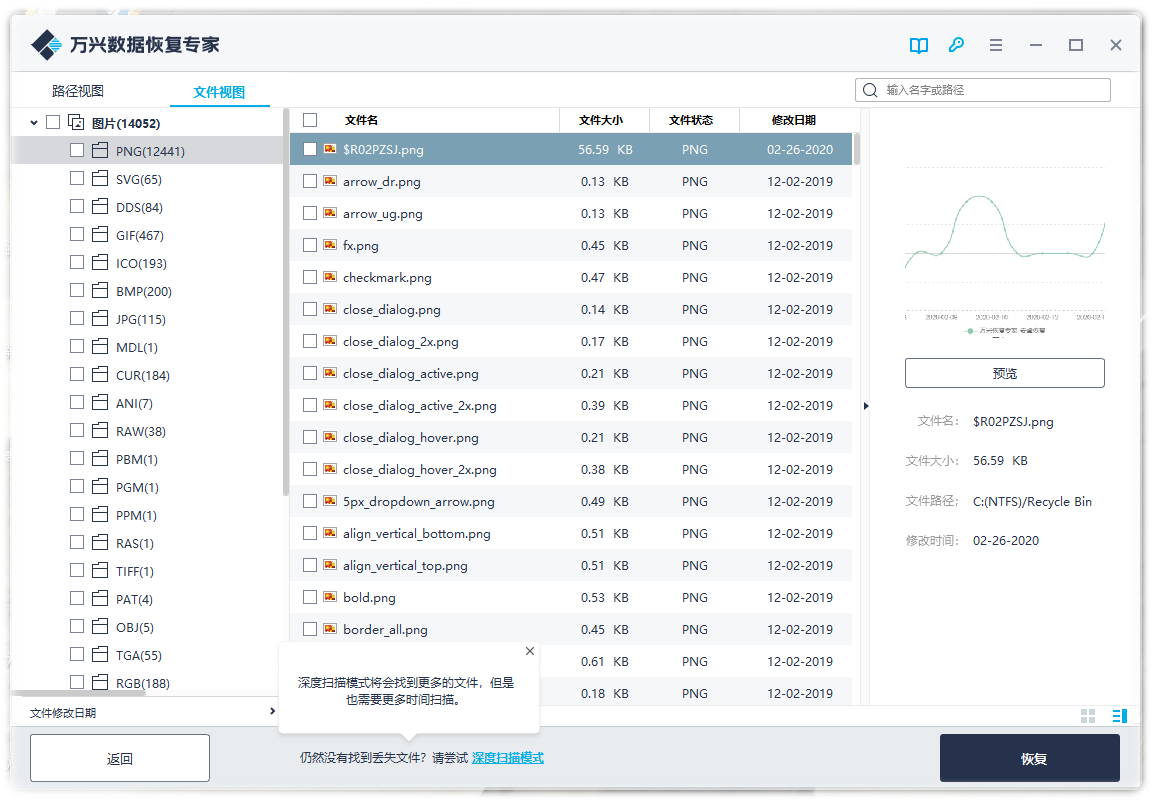
Task: Select the 文件视图 tab
Action: tap(219, 92)
